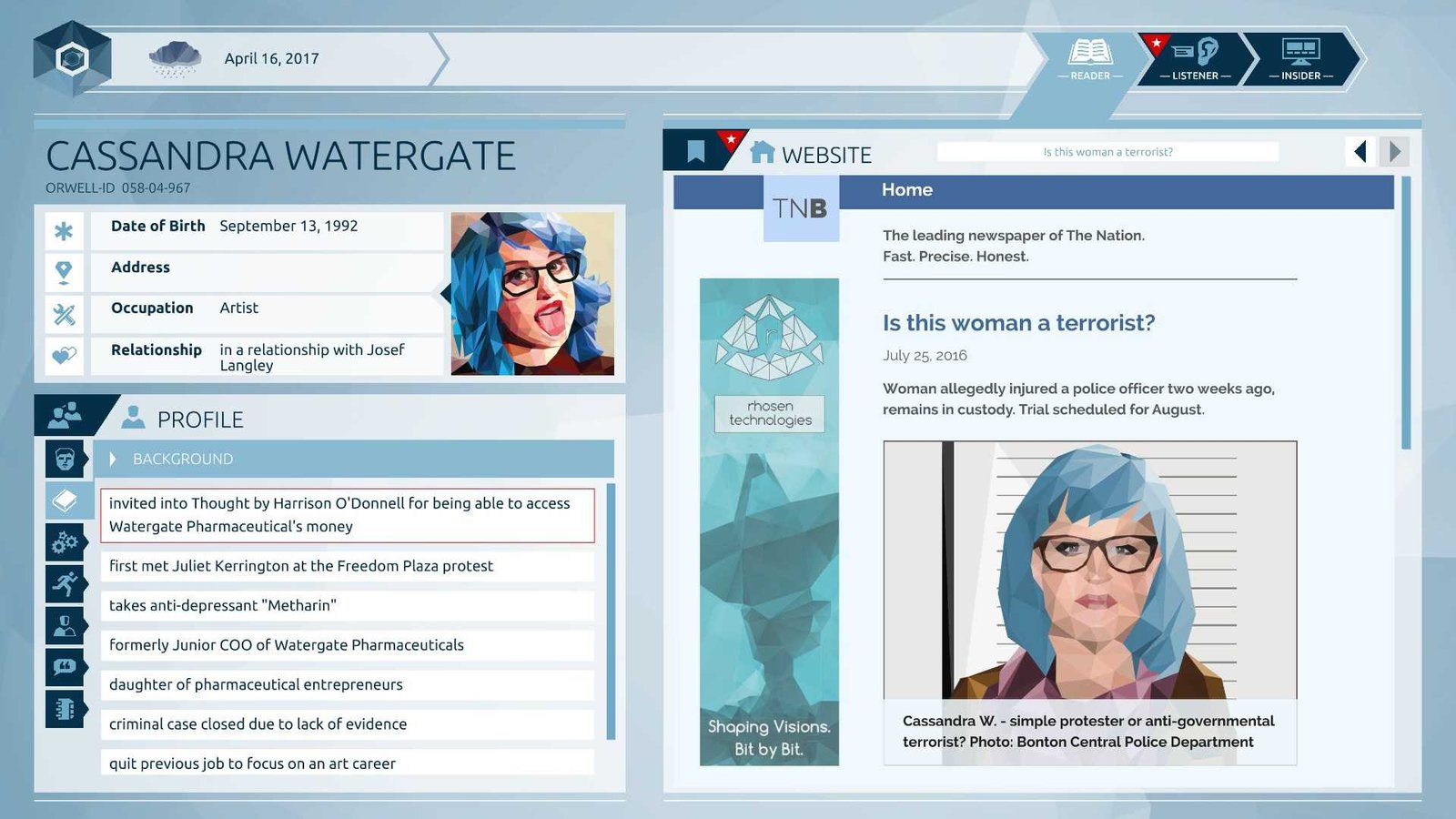Open the persons list icon beside Profile
The height and width of the screenshot is (819, 1456).
65,416
